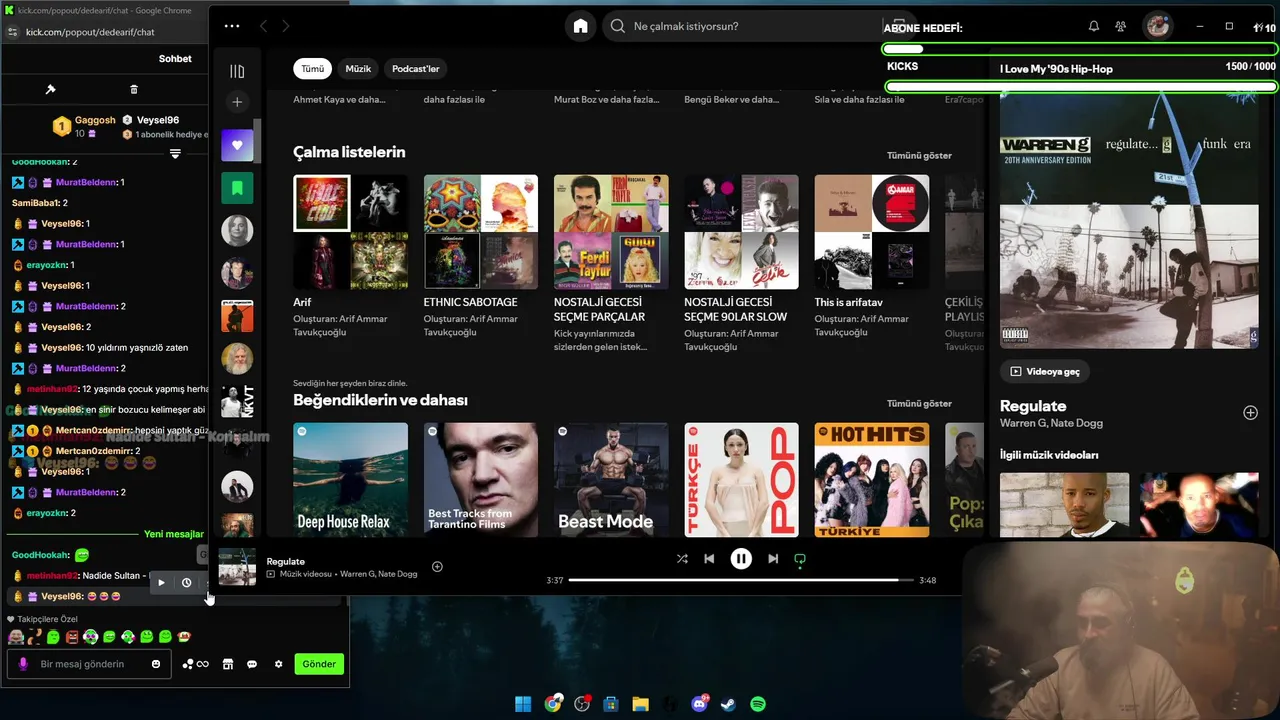
Task: Open Spotify's three-dot main menu
Action: (x=232, y=26)
